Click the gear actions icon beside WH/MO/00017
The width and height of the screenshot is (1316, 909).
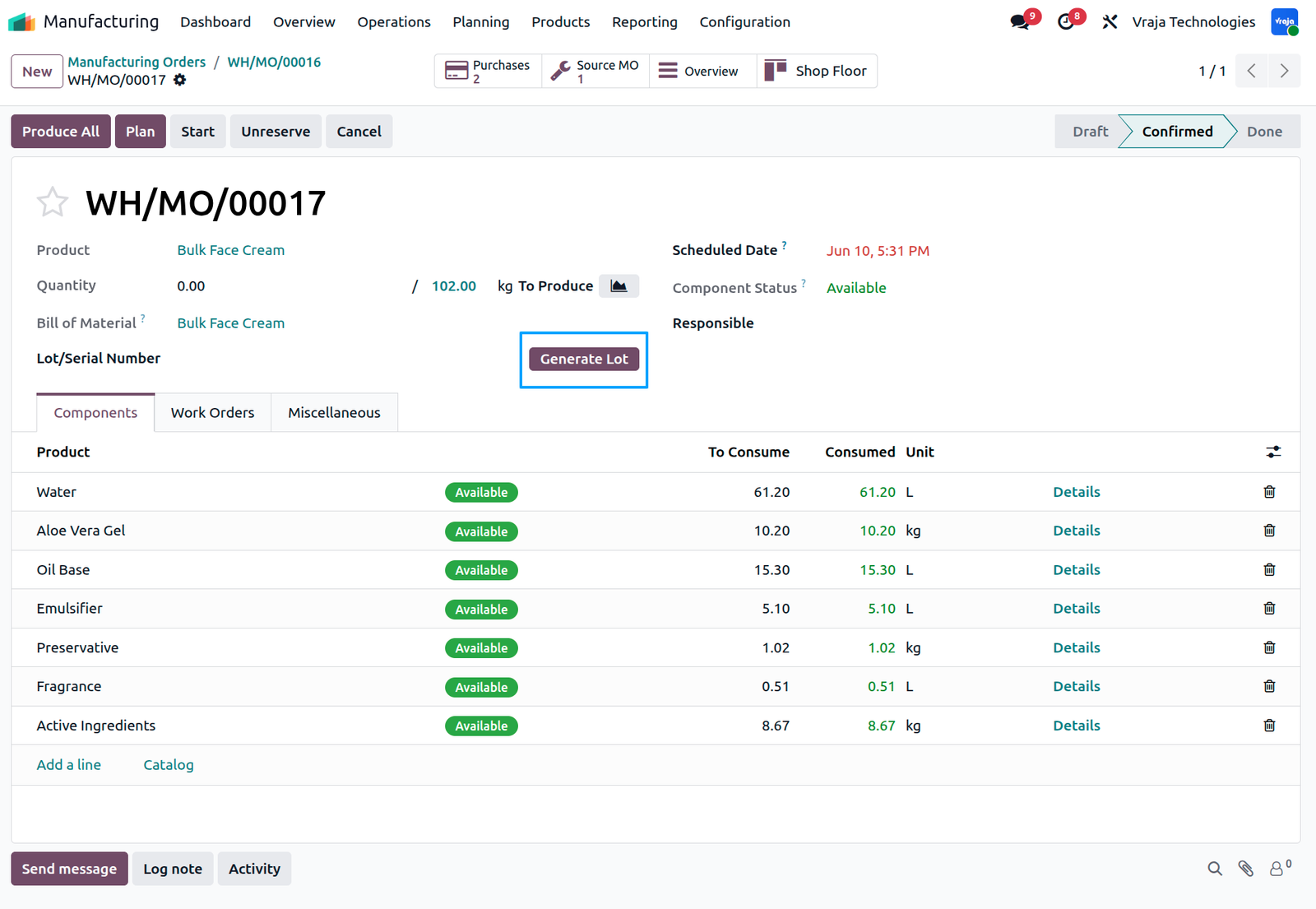(x=179, y=80)
